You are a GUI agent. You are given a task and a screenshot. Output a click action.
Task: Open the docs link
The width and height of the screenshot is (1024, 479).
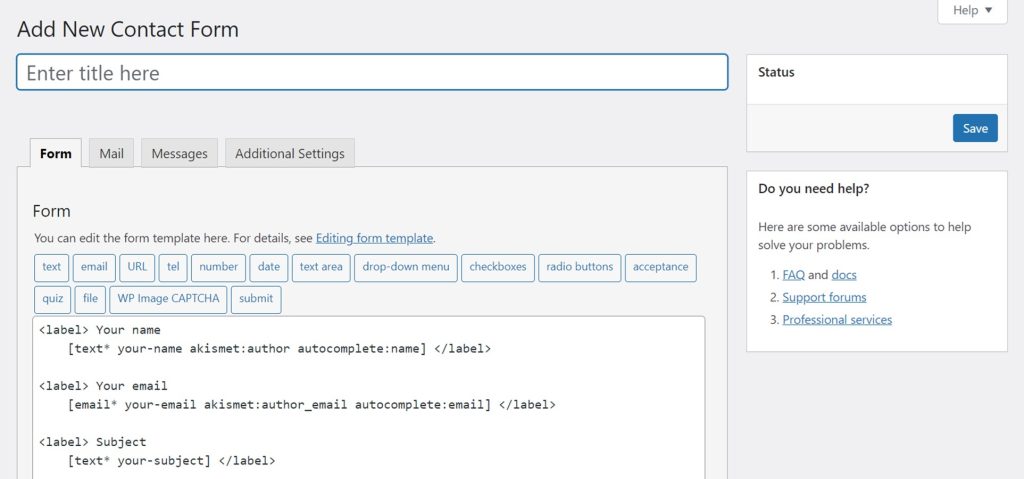[844, 275]
